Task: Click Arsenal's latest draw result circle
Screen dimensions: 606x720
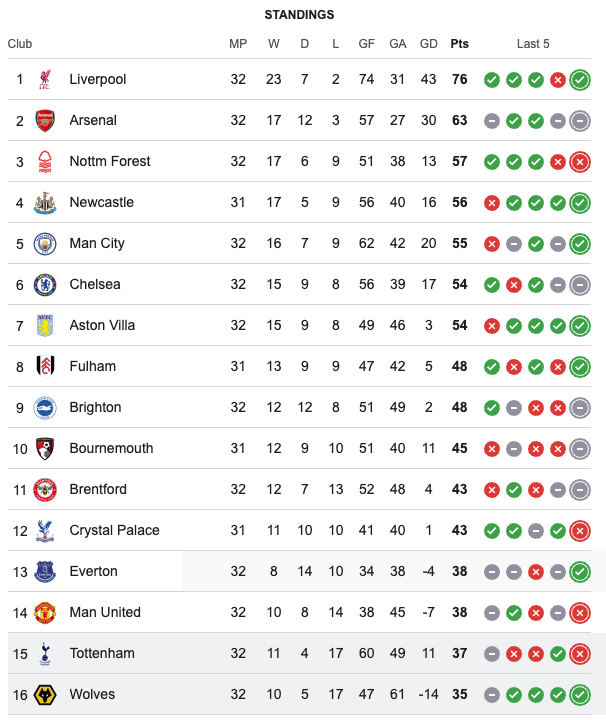Action: [x=580, y=121]
